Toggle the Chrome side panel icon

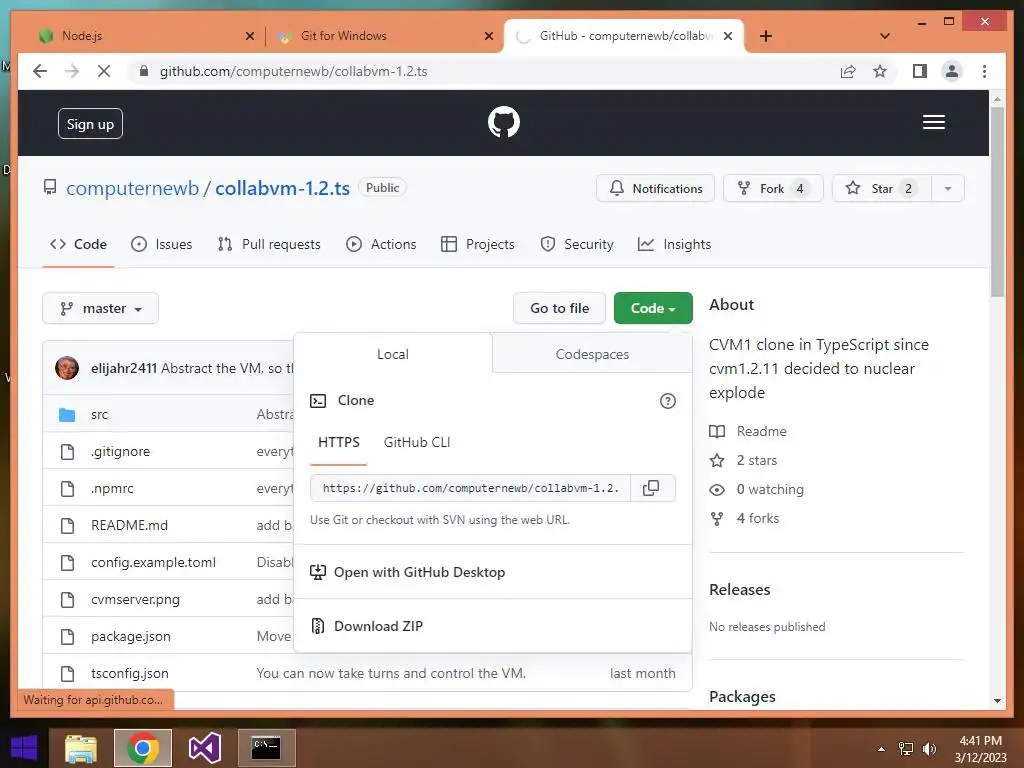(x=920, y=71)
